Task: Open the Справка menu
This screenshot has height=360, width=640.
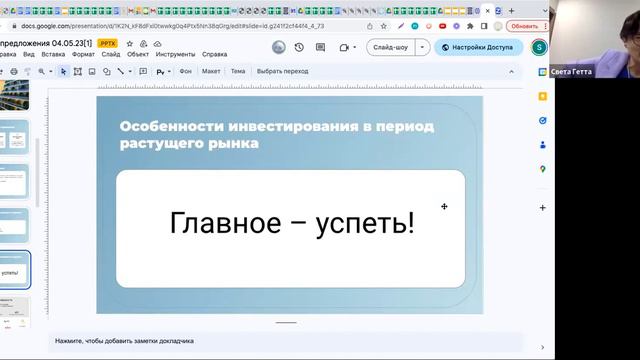Action: pos(214,54)
